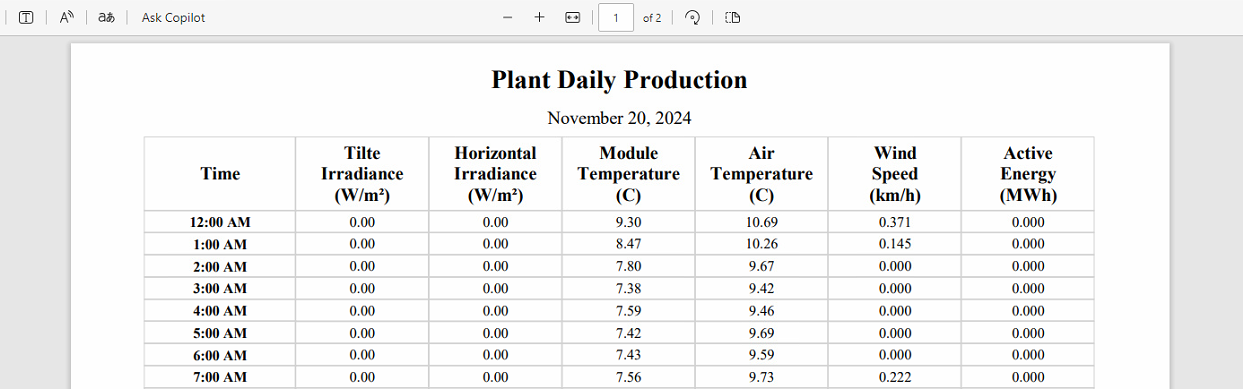The height and width of the screenshot is (389, 1243).
Task: Click horizontal irradiance value in 2:00 AM row
Action: tap(495, 267)
